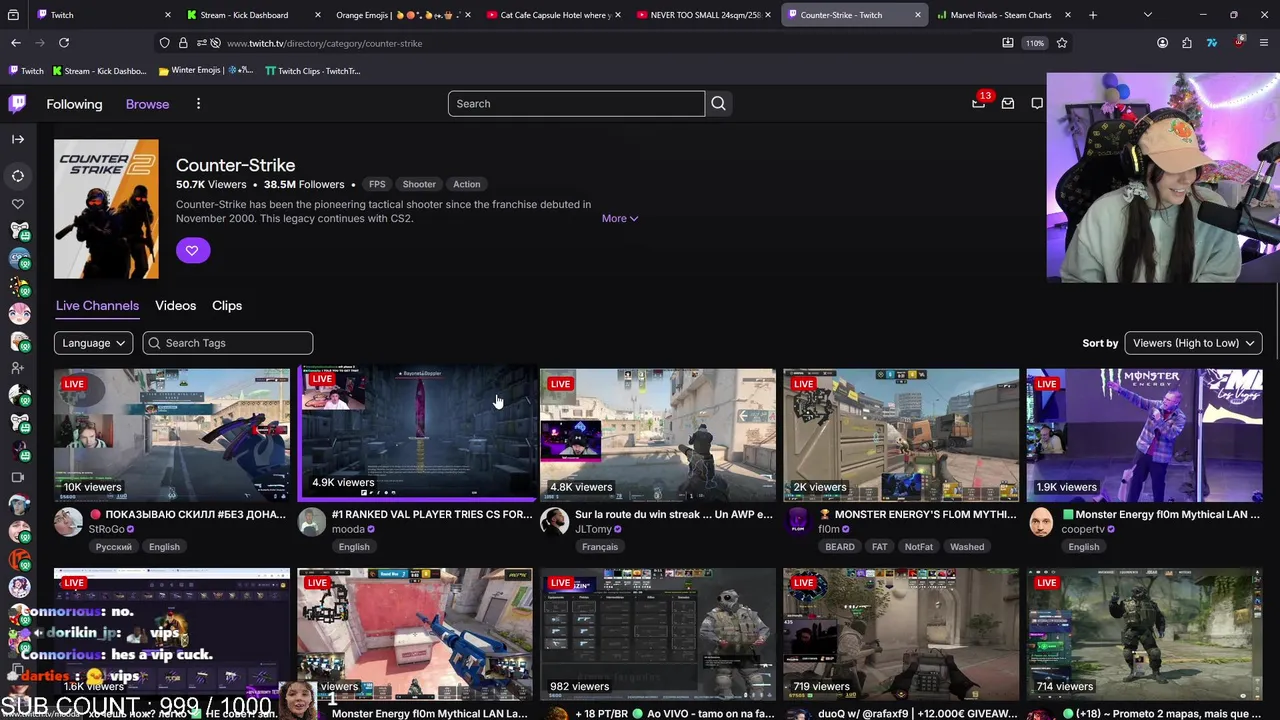Open the Twitch Clips bookmark
Viewport: 1280px width, 720px height.
[x=312, y=71]
